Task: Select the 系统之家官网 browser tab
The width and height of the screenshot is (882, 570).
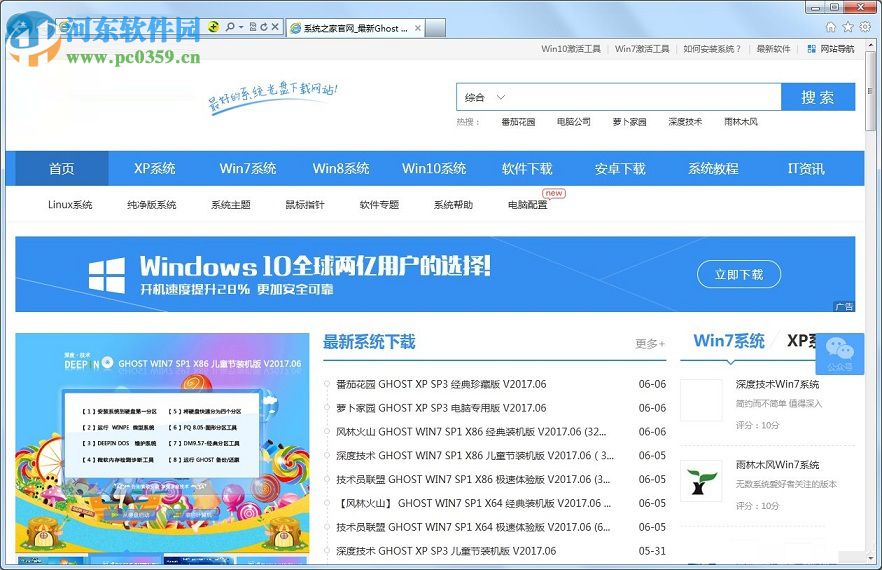Action: click(355, 28)
